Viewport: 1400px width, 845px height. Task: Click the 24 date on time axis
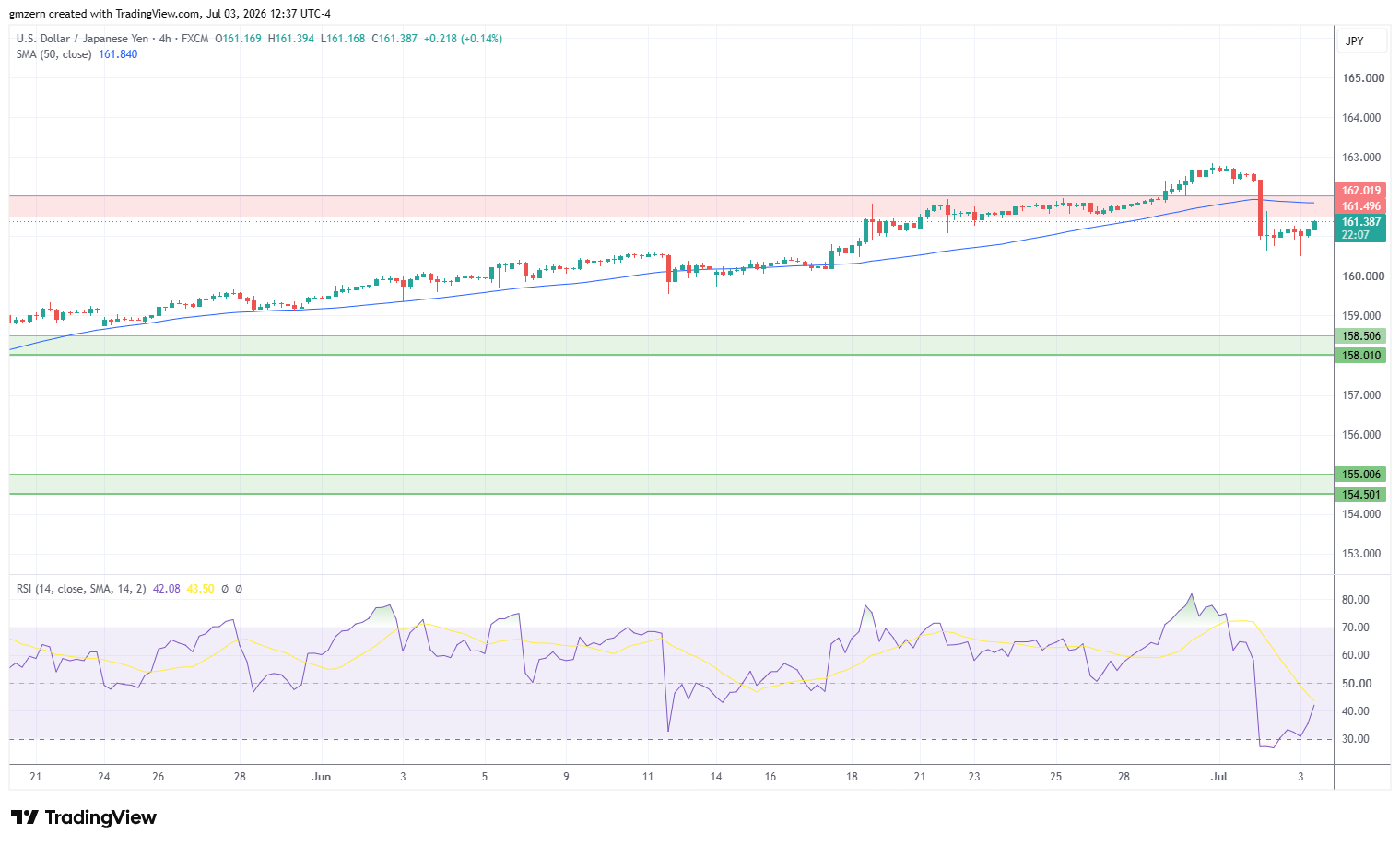[x=104, y=777]
